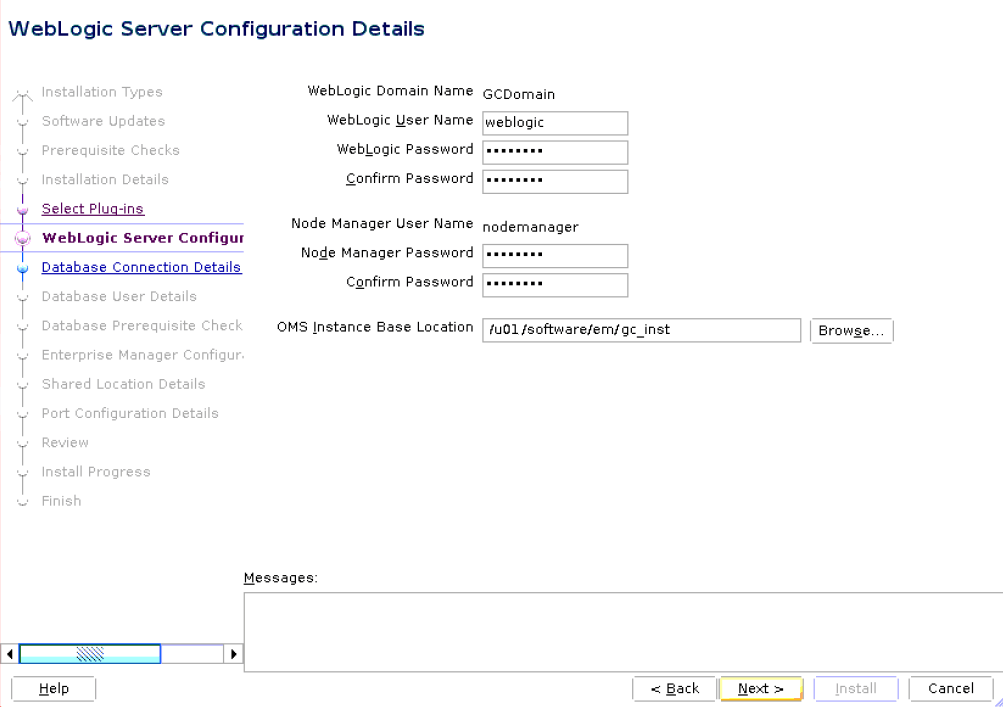Open the Database Connection Details link
The image size is (1003, 707).
(x=141, y=267)
